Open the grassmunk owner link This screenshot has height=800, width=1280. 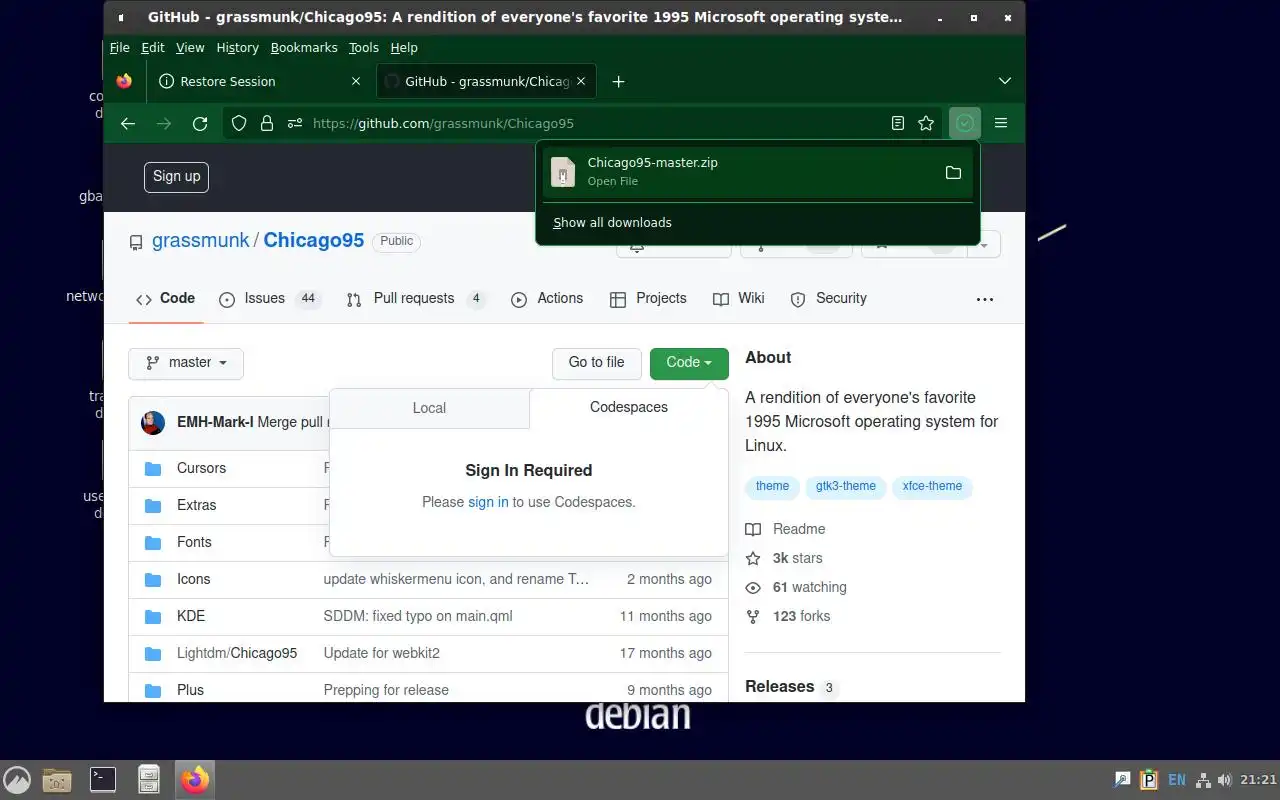point(200,241)
